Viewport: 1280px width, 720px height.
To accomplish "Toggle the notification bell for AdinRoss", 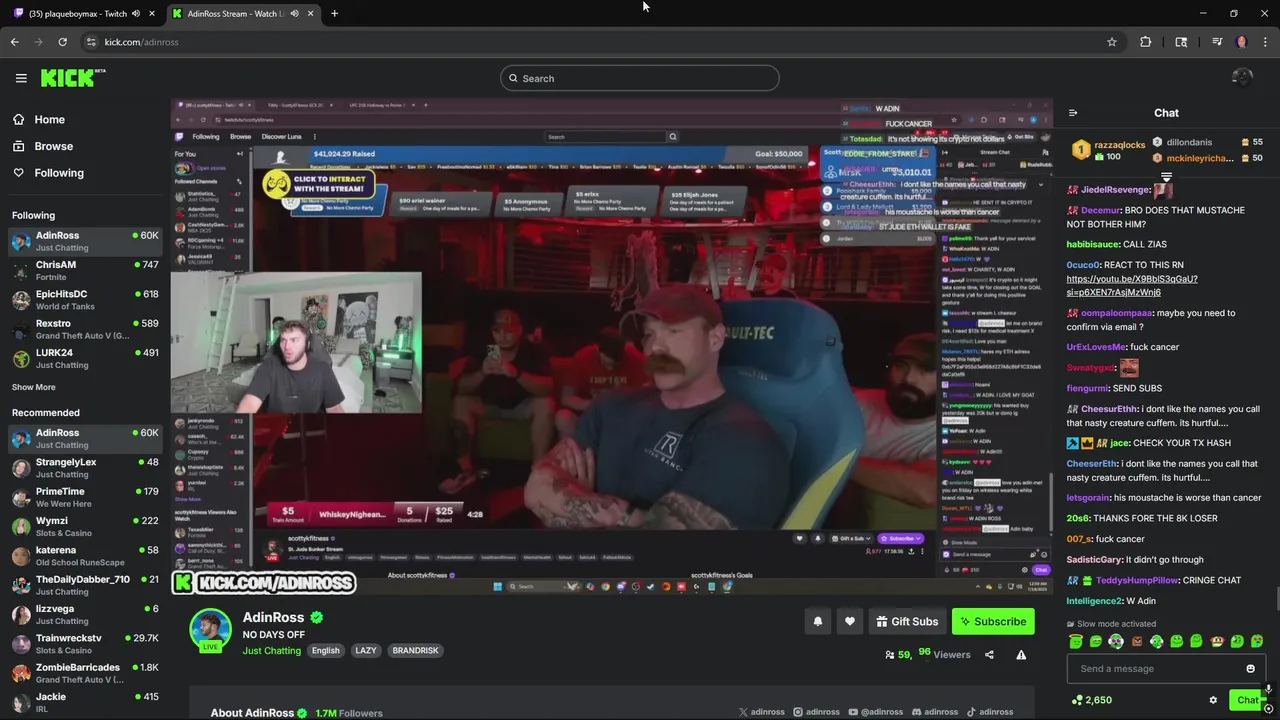I will pyautogui.click(x=818, y=622).
